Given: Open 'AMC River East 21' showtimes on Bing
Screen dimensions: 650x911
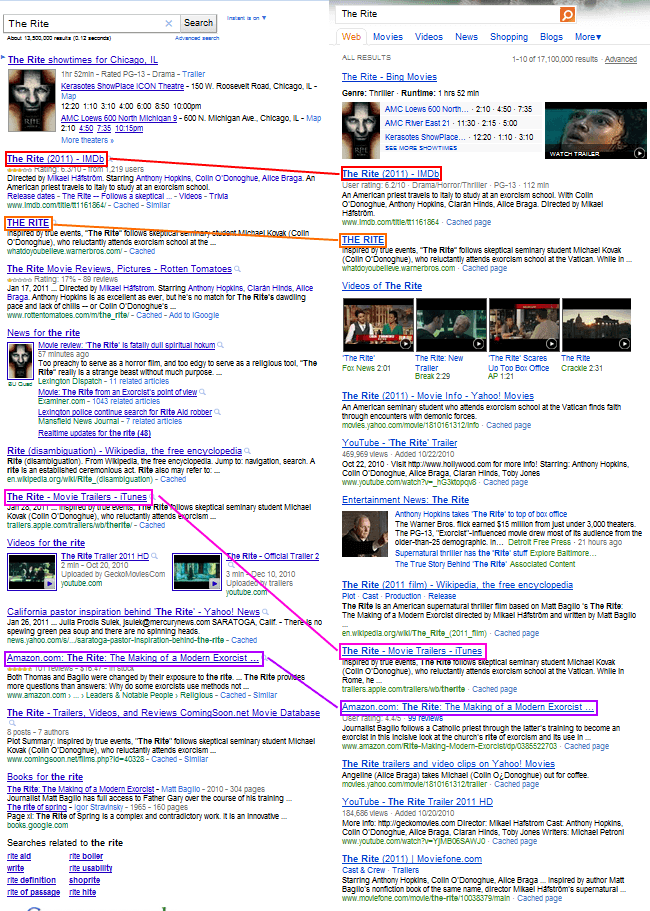Looking at the screenshot, I should pos(417,123).
